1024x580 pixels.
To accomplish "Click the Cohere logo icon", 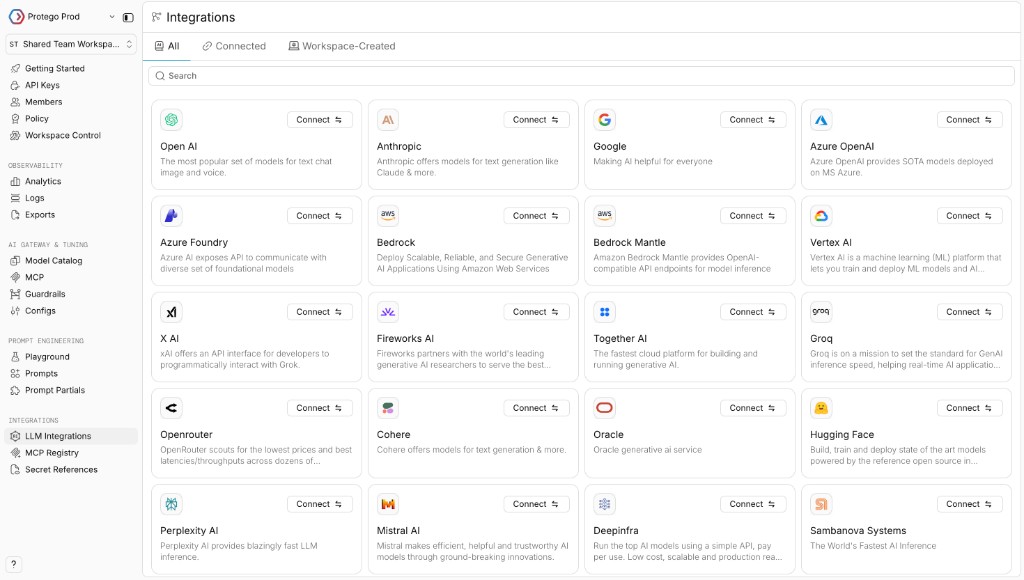I will pos(388,408).
